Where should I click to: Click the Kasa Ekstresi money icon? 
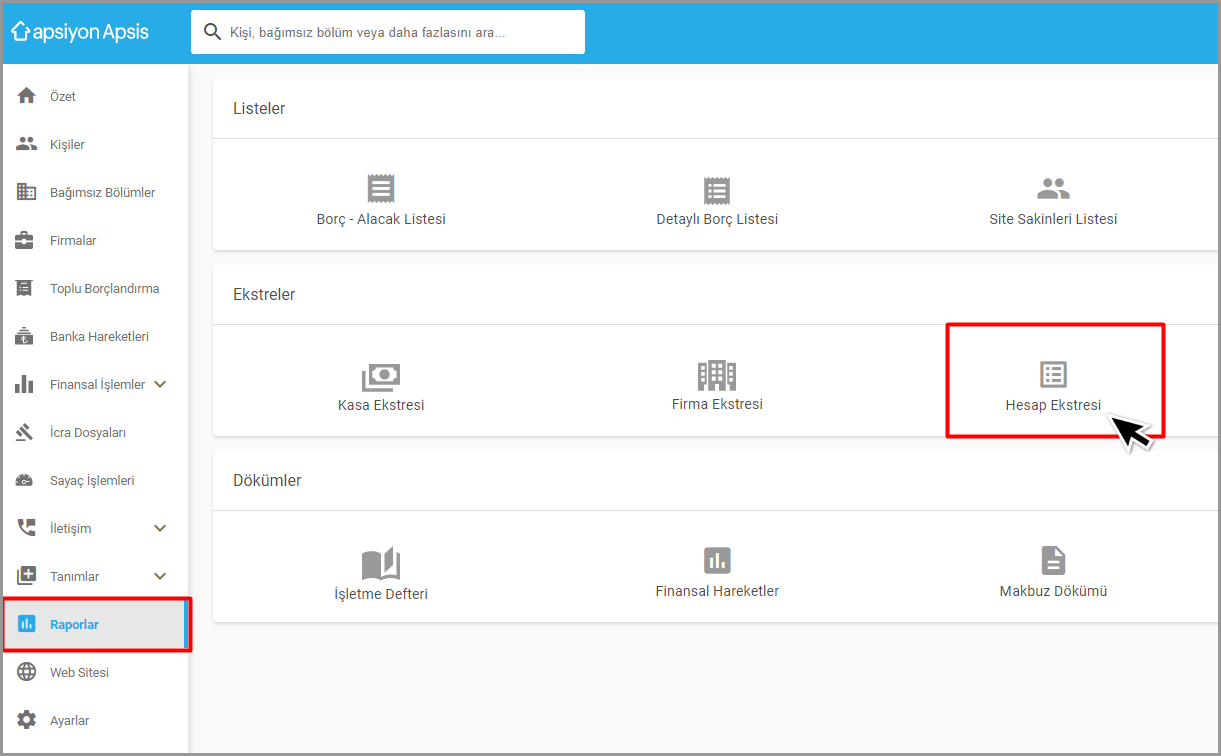(x=381, y=376)
